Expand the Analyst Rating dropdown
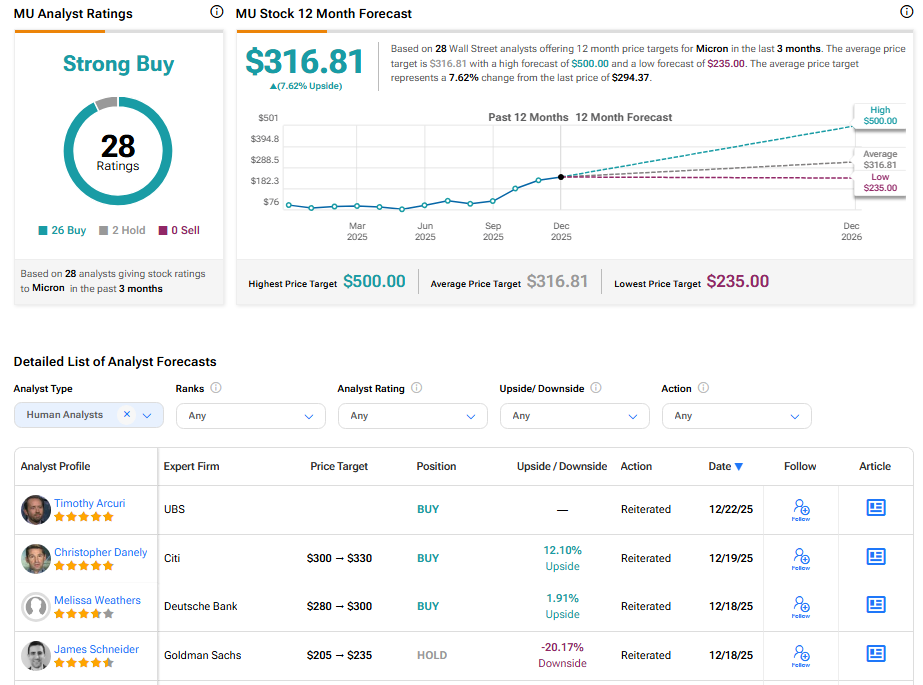The height and width of the screenshot is (685, 923). coord(412,416)
